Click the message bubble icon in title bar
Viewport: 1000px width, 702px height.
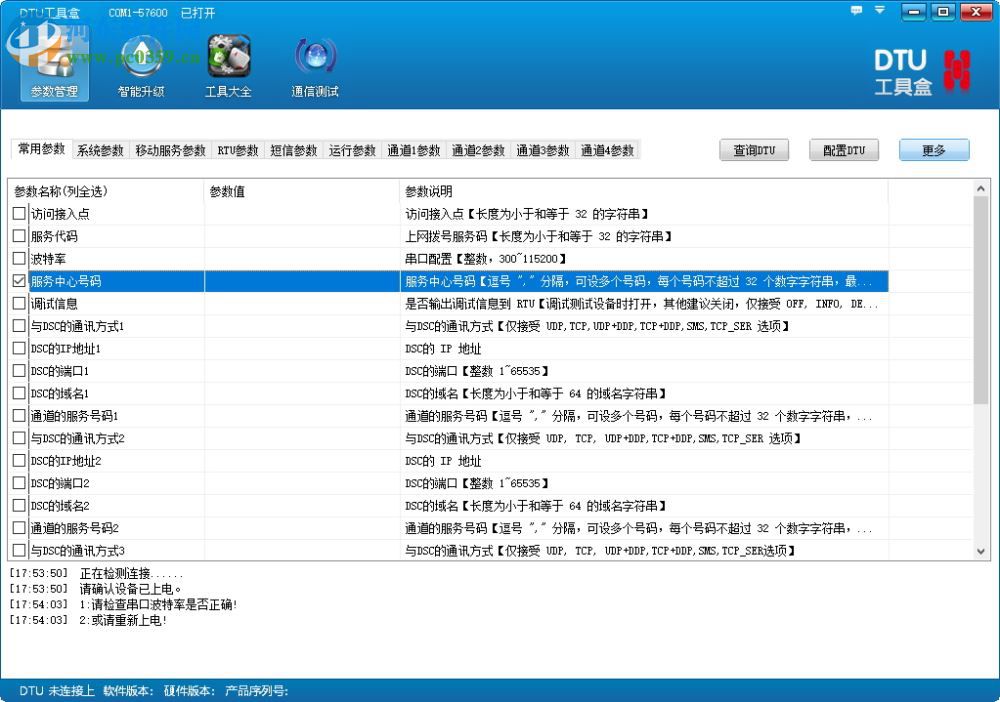click(855, 11)
